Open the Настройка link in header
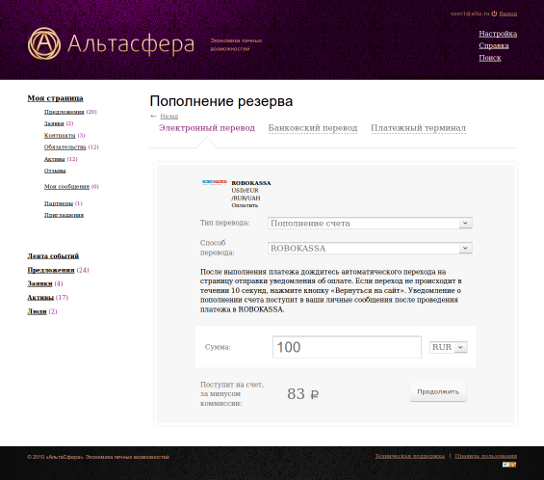 (498, 34)
